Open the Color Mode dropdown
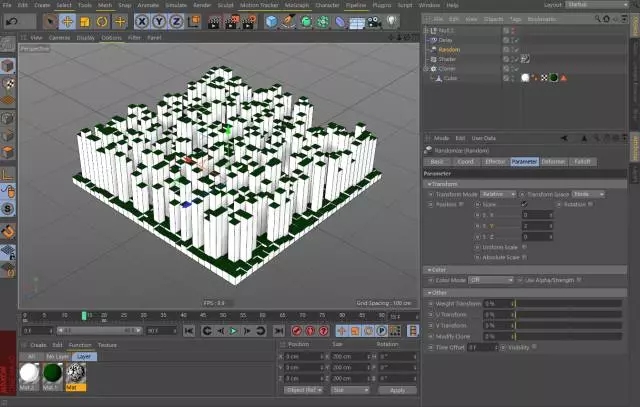This screenshot has width=640, height=407. pyautogui.click(x=491, y=280)
